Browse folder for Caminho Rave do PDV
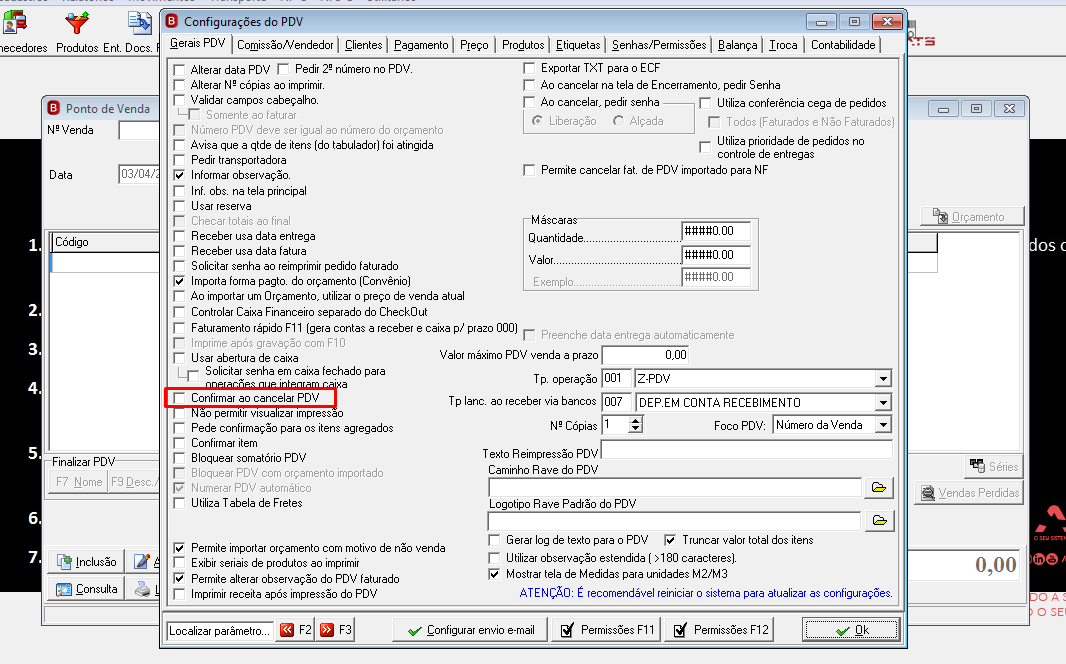 point(879,487)
